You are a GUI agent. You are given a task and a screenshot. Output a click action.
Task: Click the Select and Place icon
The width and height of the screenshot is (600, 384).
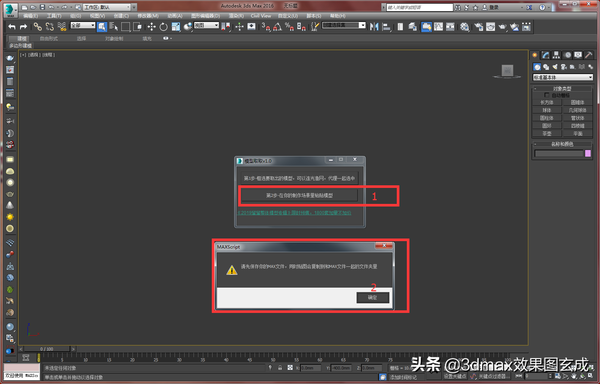(x=188, y=27)
